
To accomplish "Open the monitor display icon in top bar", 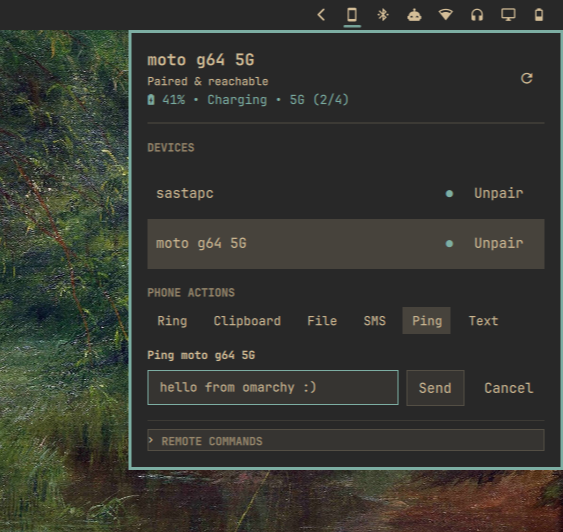I will [508, 15].
